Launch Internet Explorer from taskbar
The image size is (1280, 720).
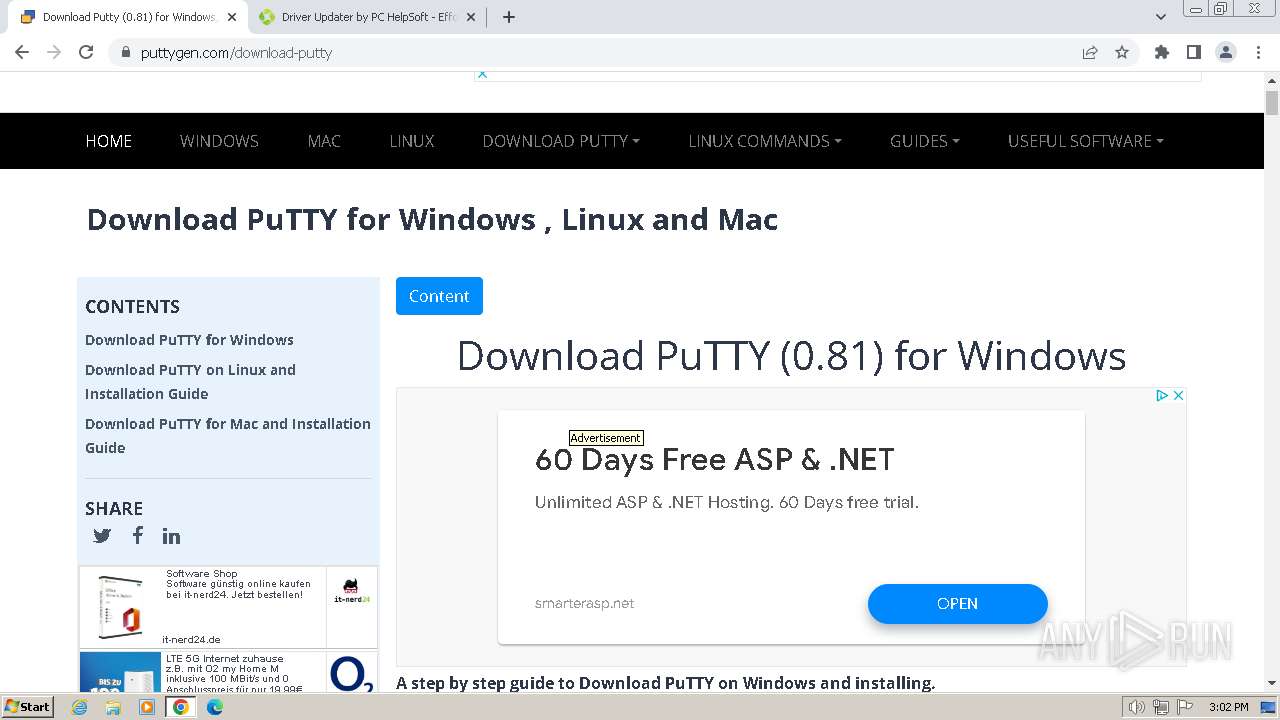(80, 707)
